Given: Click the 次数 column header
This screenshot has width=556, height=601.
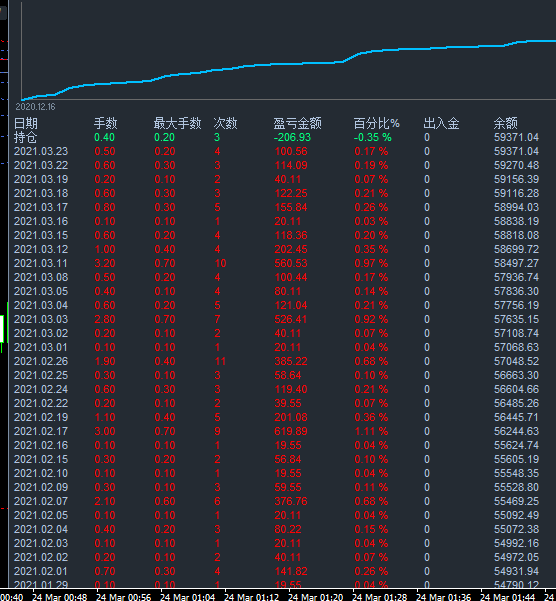Looking at the screenshot, I should (x=225, y=123).
